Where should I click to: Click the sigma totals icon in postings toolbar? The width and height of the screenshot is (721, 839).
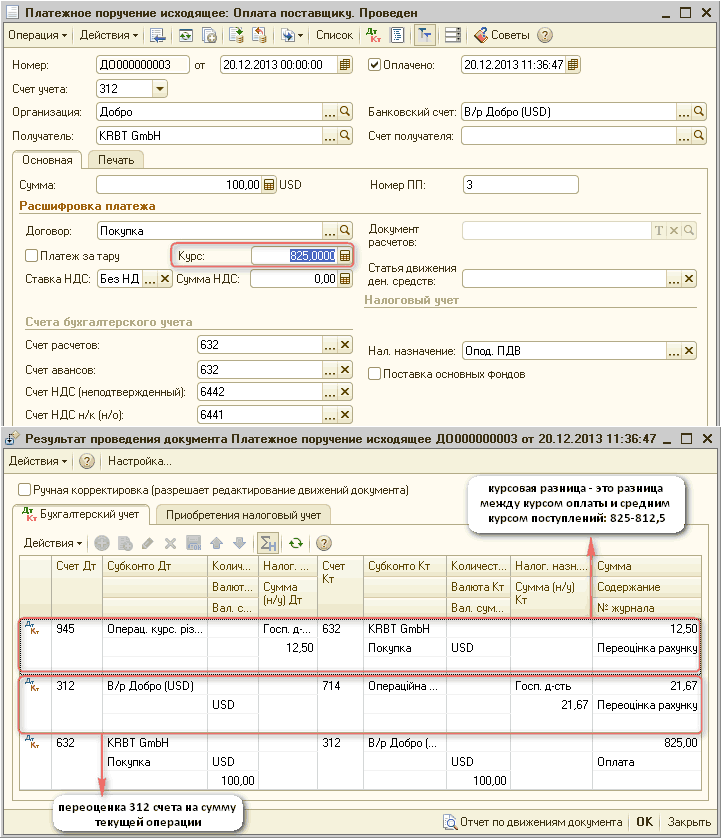click(x=267, y=543)
